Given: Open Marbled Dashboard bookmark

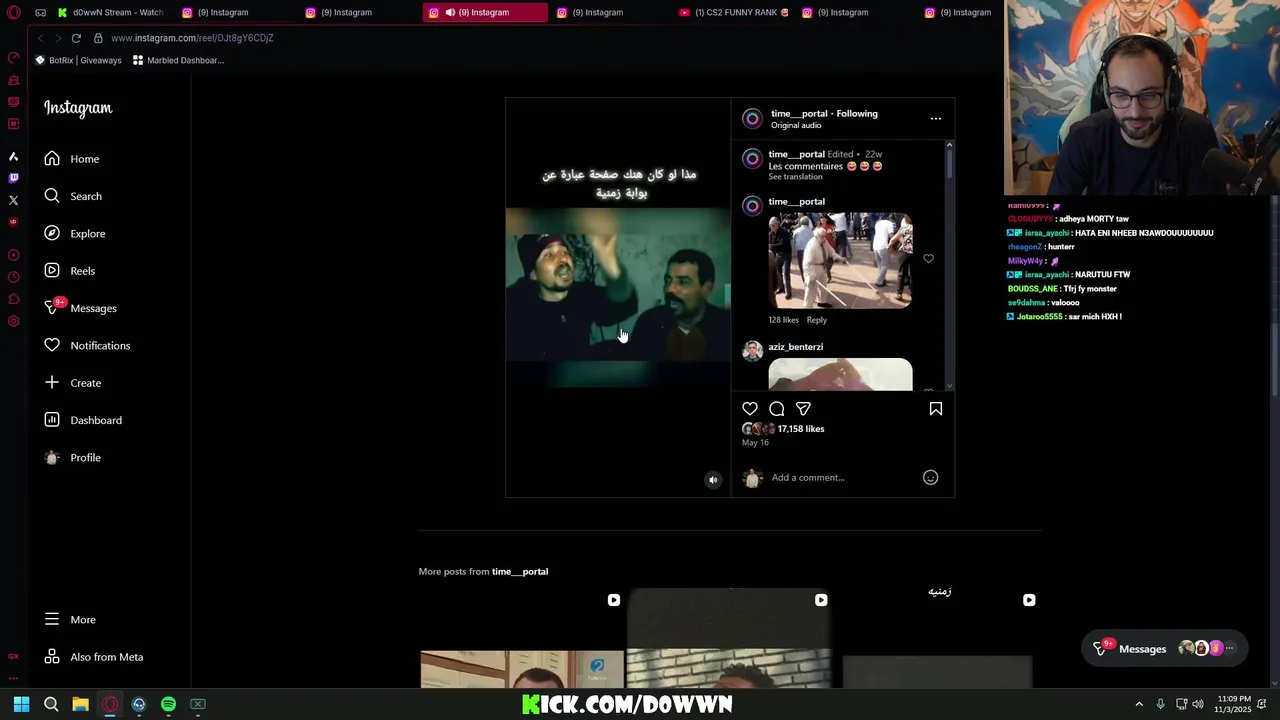Looking at the screenshot, I should (178, 60).
